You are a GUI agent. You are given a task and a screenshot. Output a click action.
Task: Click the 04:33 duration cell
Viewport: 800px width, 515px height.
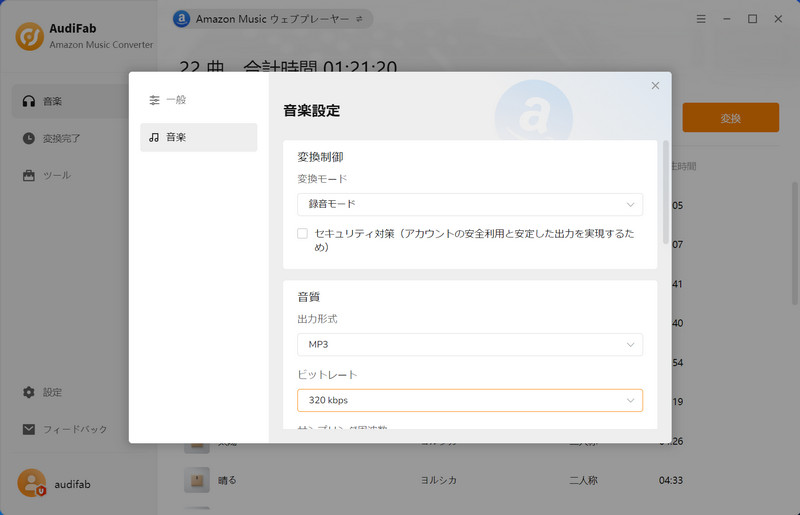click(x=670, y=480)
